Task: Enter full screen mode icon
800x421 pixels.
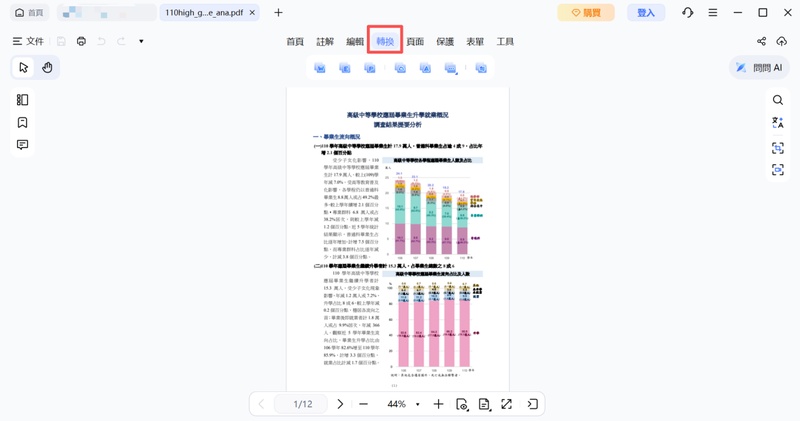Action: [507, 404]
